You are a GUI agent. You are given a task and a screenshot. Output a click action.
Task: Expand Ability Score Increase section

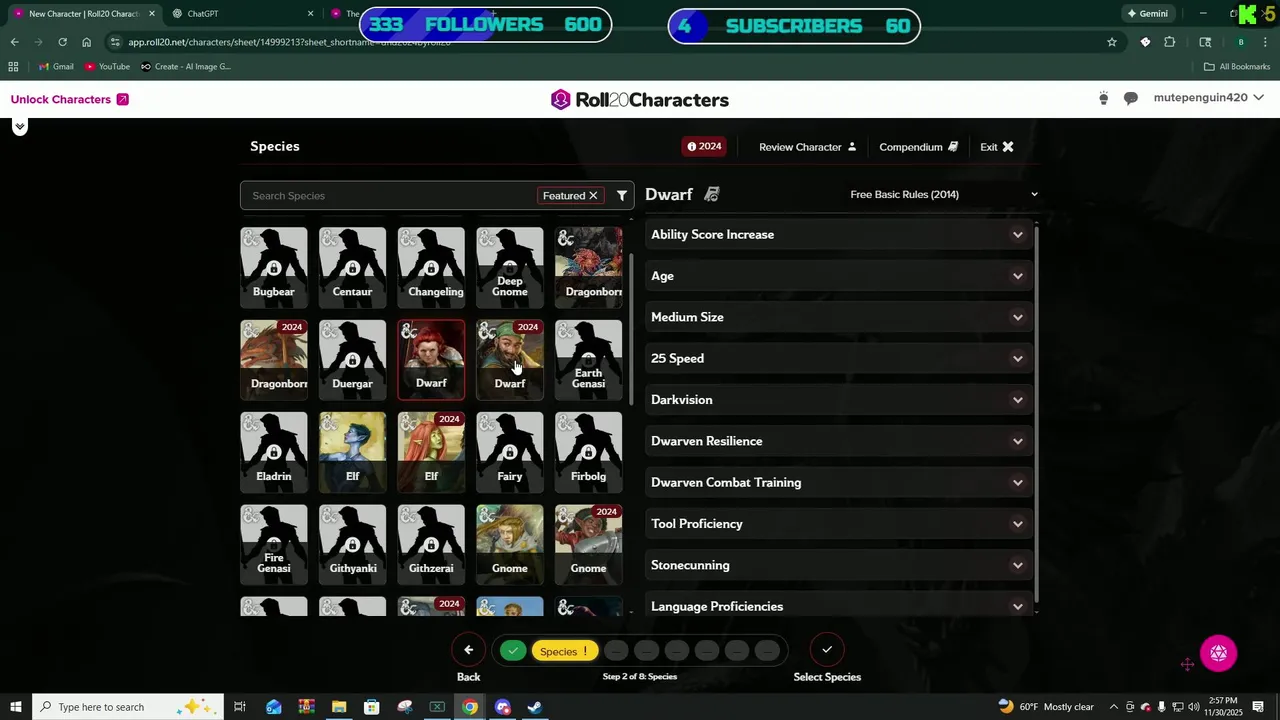[x=839, y=235]
